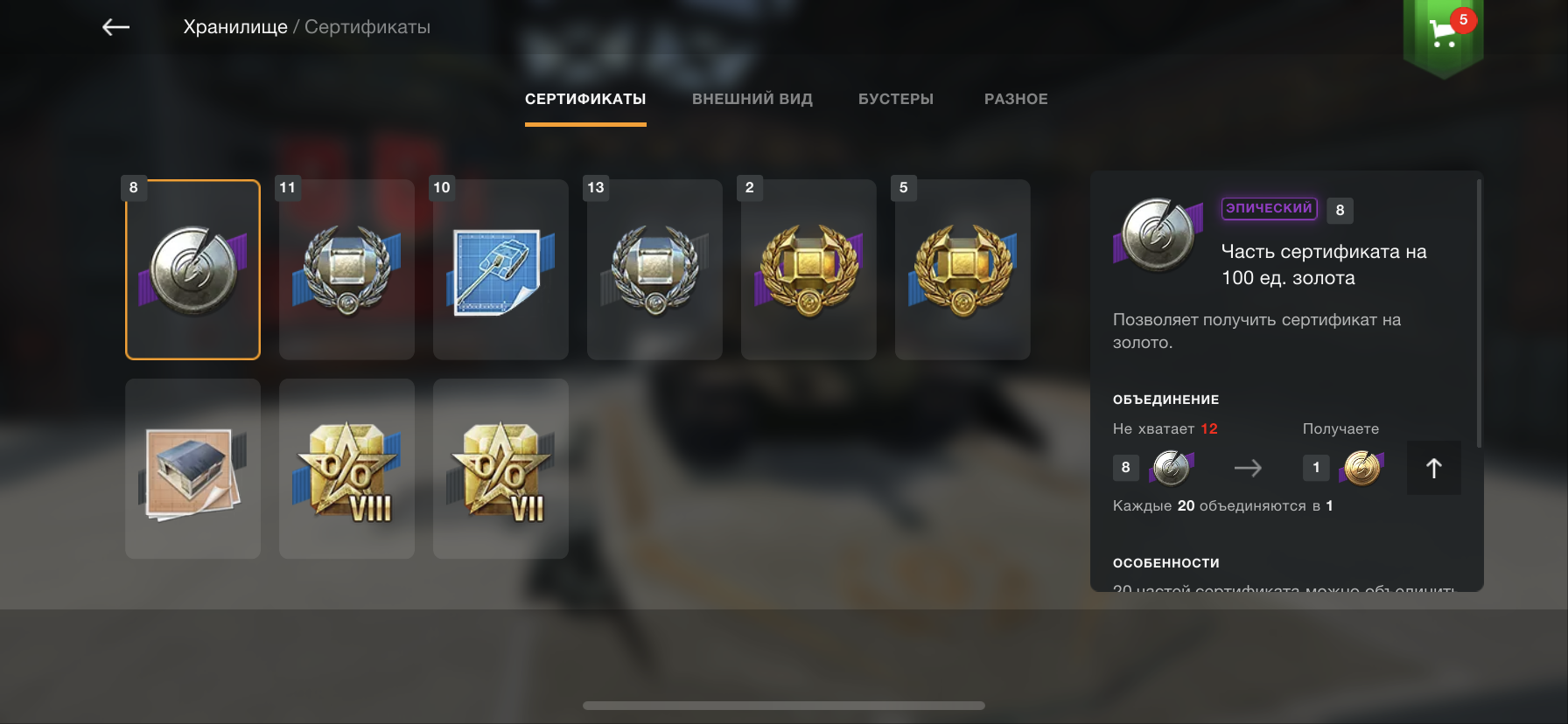Click the upward arrow combine button

click(1433, 468)
